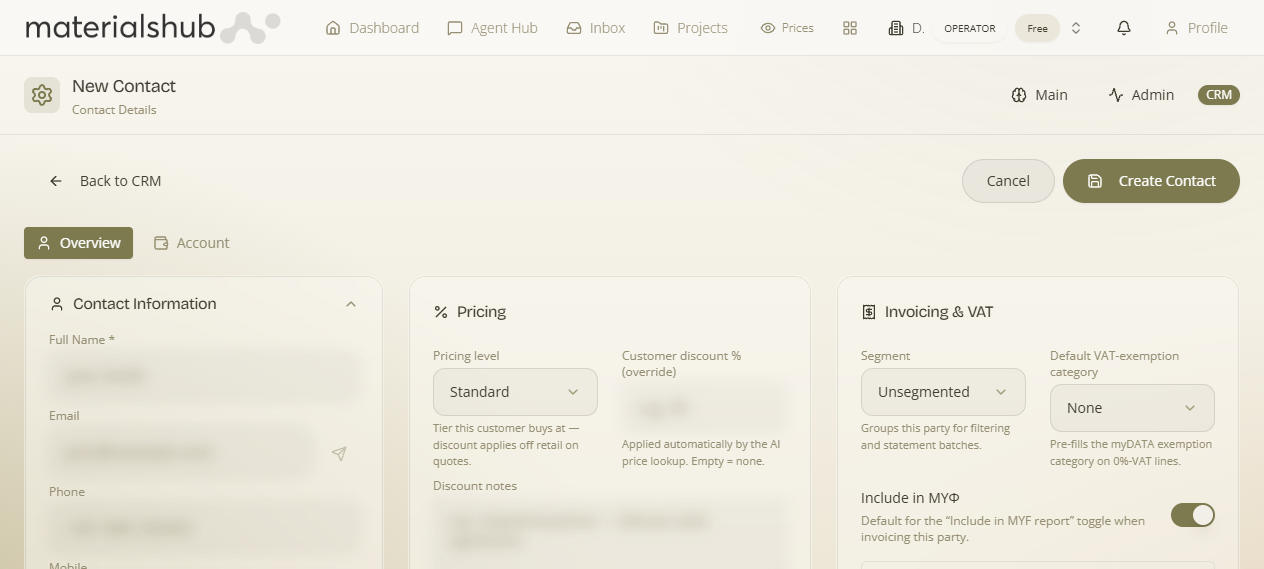Open the Agent Hub page
1264x569 pixels.
coord(492,28)
